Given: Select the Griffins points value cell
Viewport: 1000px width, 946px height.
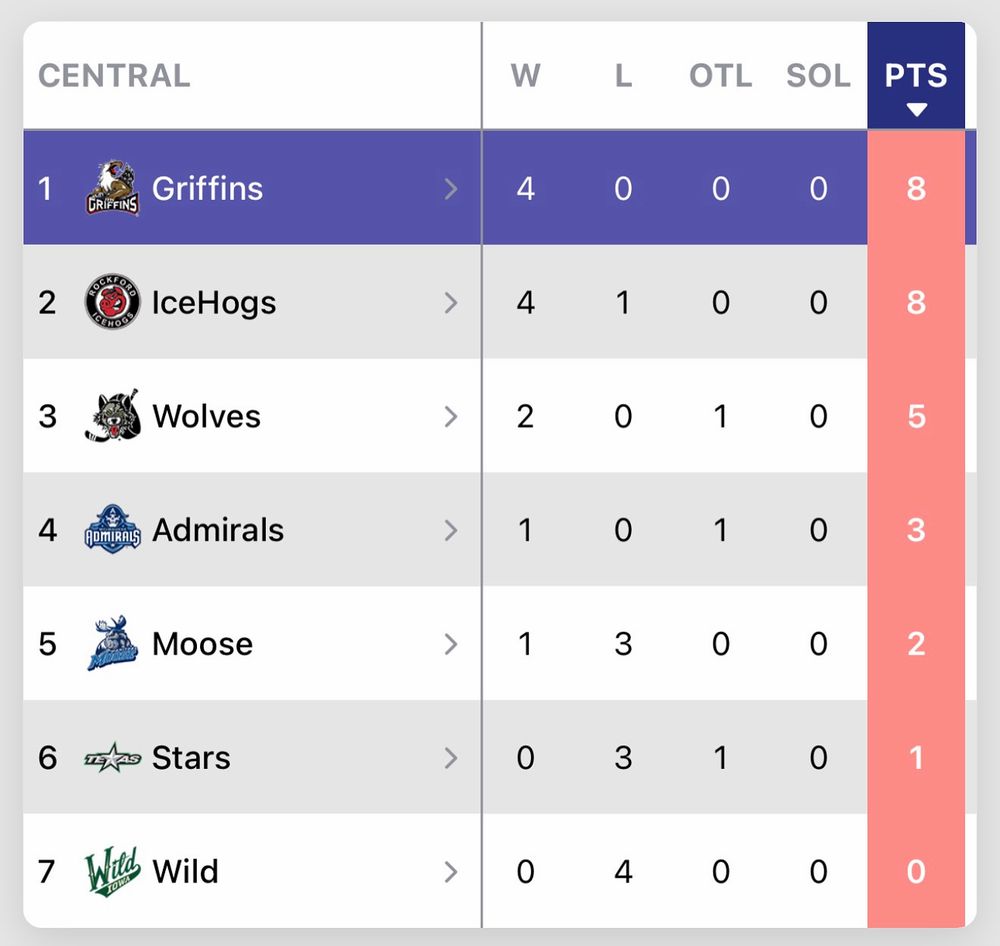Looking at the screenshot, I should click(916, 188).
